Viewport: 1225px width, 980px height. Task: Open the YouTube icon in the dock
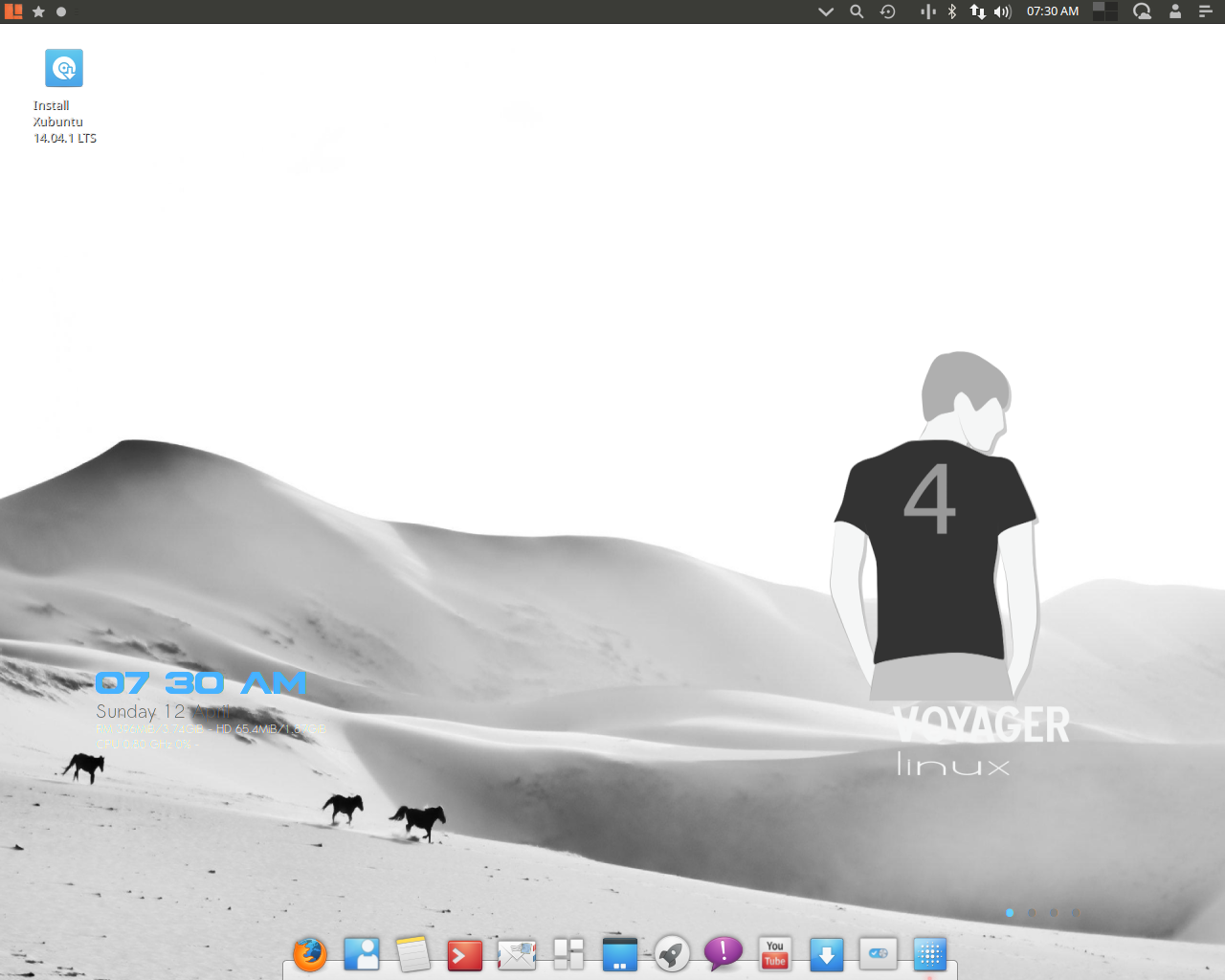(775, 954)
